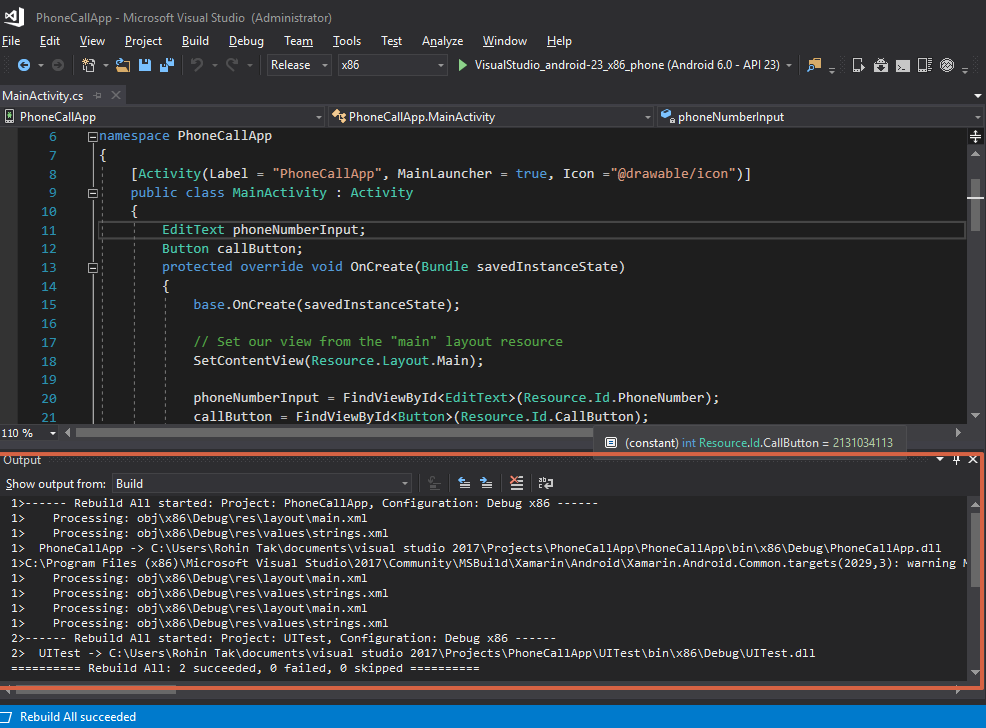Click the Save All icon
This screenshot has width=986, height=728.
point(167,65)
